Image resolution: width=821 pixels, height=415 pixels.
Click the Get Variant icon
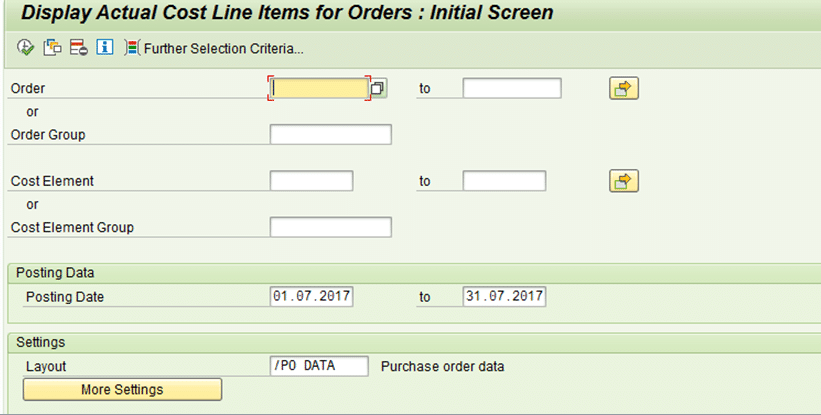(x=54, y=48)
